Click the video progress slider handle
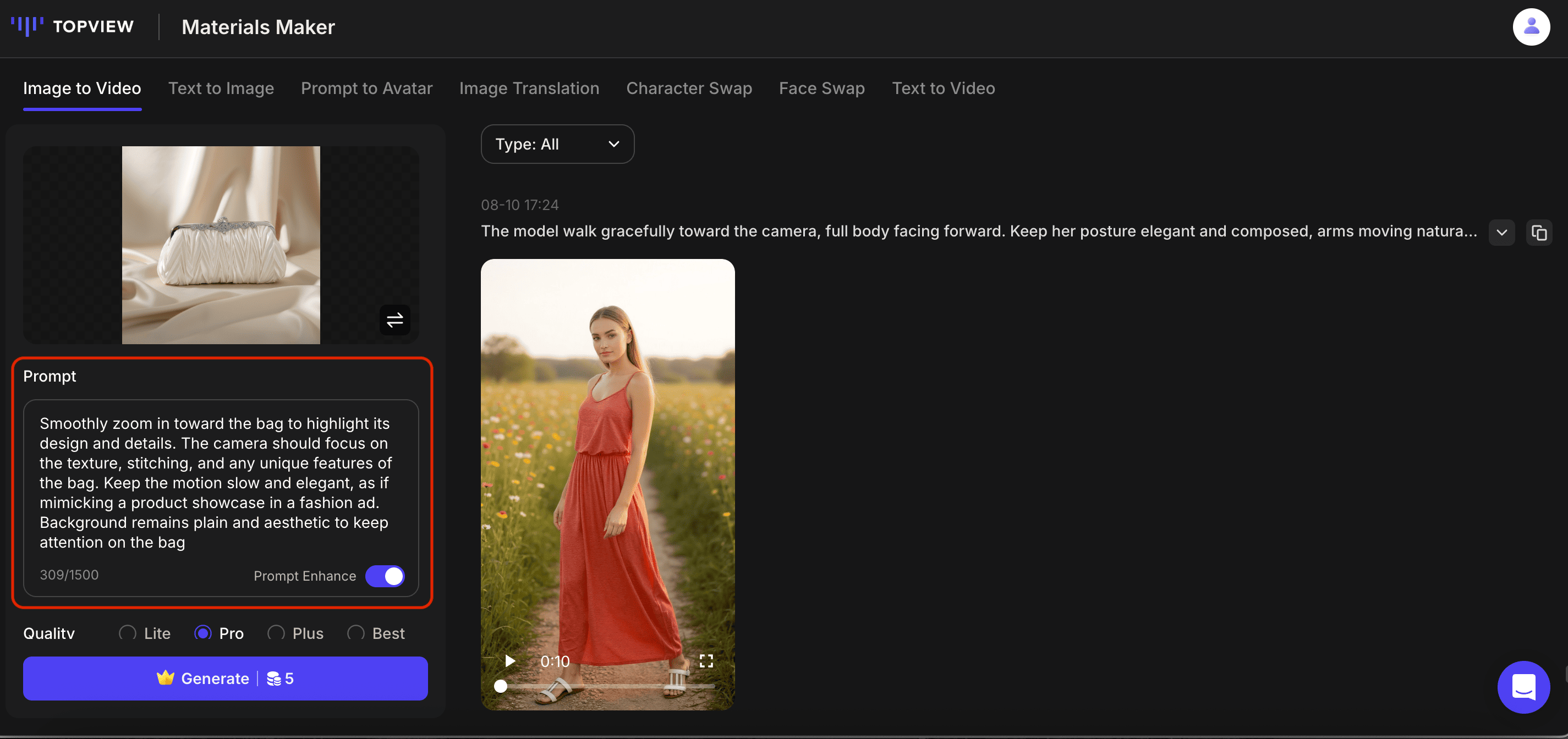The height and width of the screenshot is (739, 1568). tap(500, 686)
